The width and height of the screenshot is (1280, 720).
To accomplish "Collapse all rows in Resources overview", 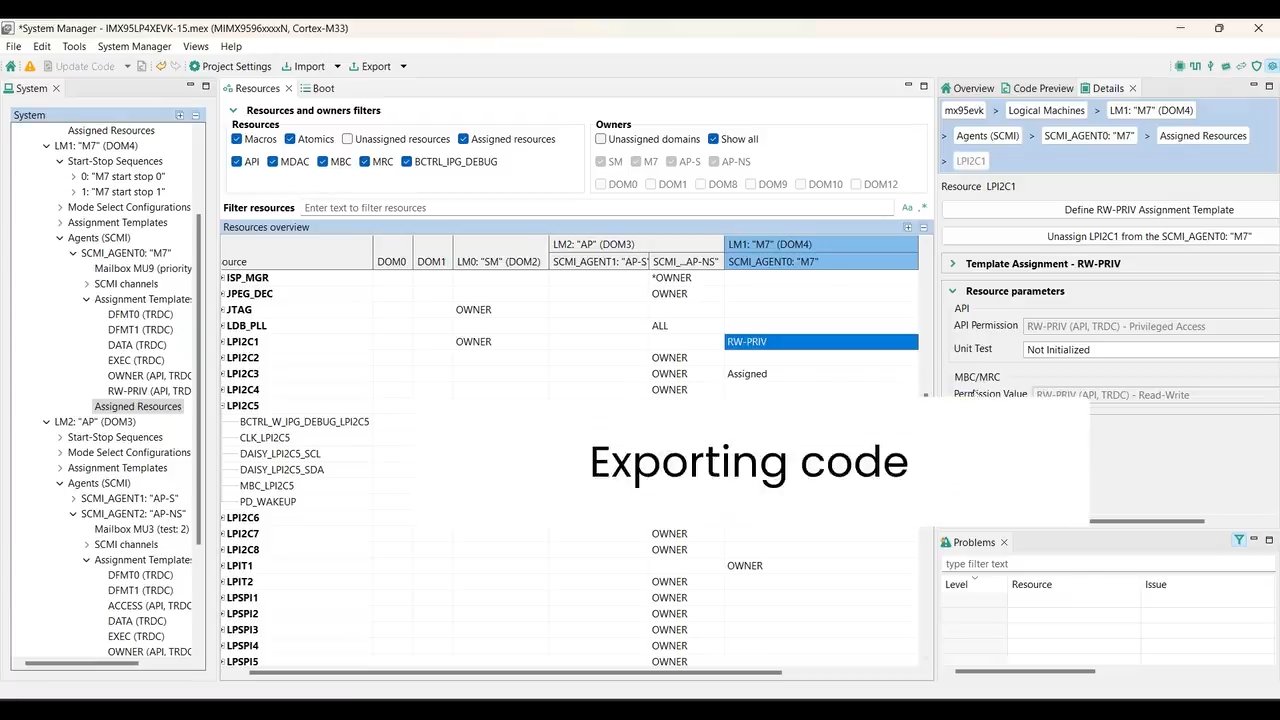I will pos(923,227).
